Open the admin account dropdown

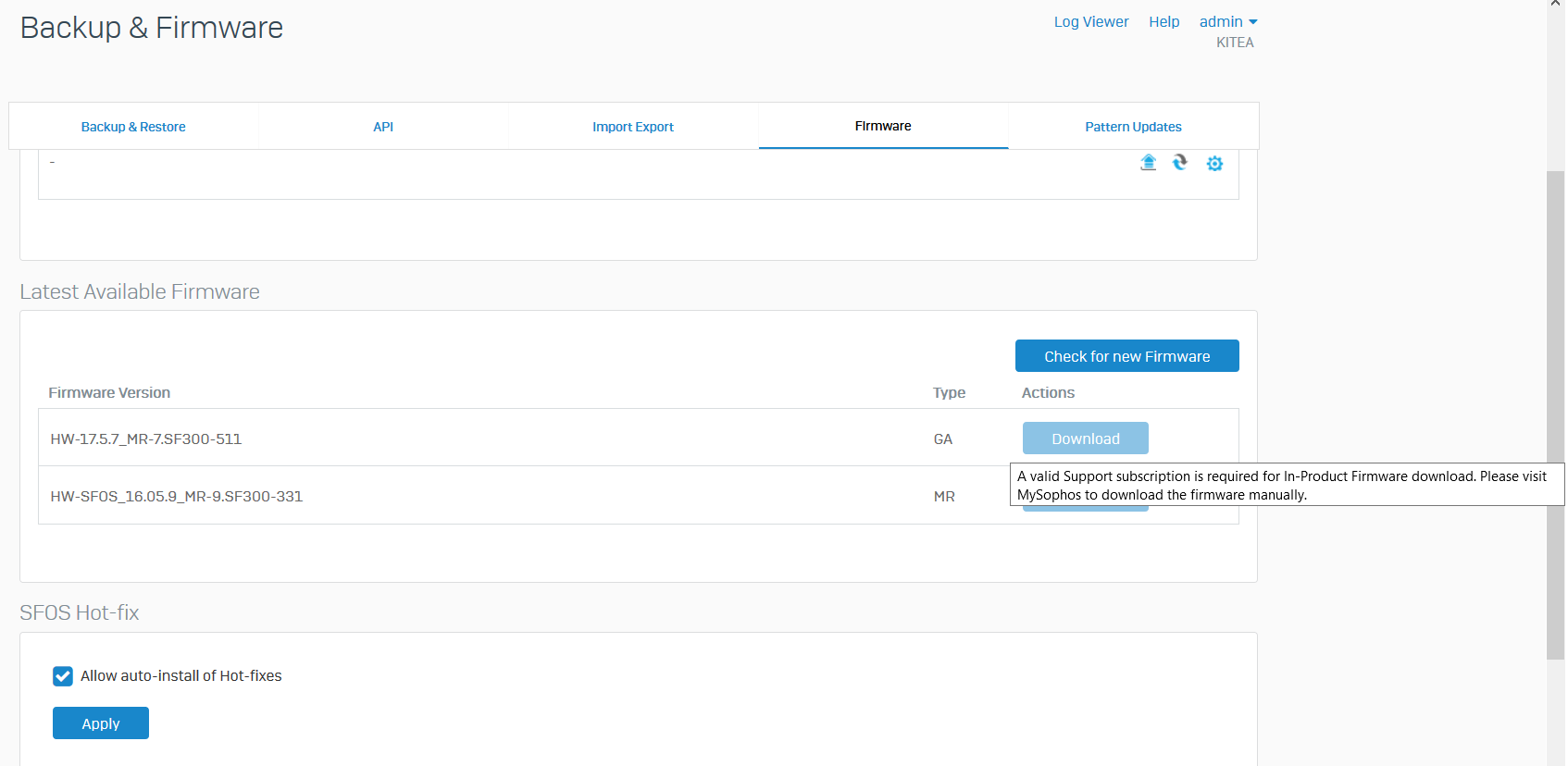1227,22
